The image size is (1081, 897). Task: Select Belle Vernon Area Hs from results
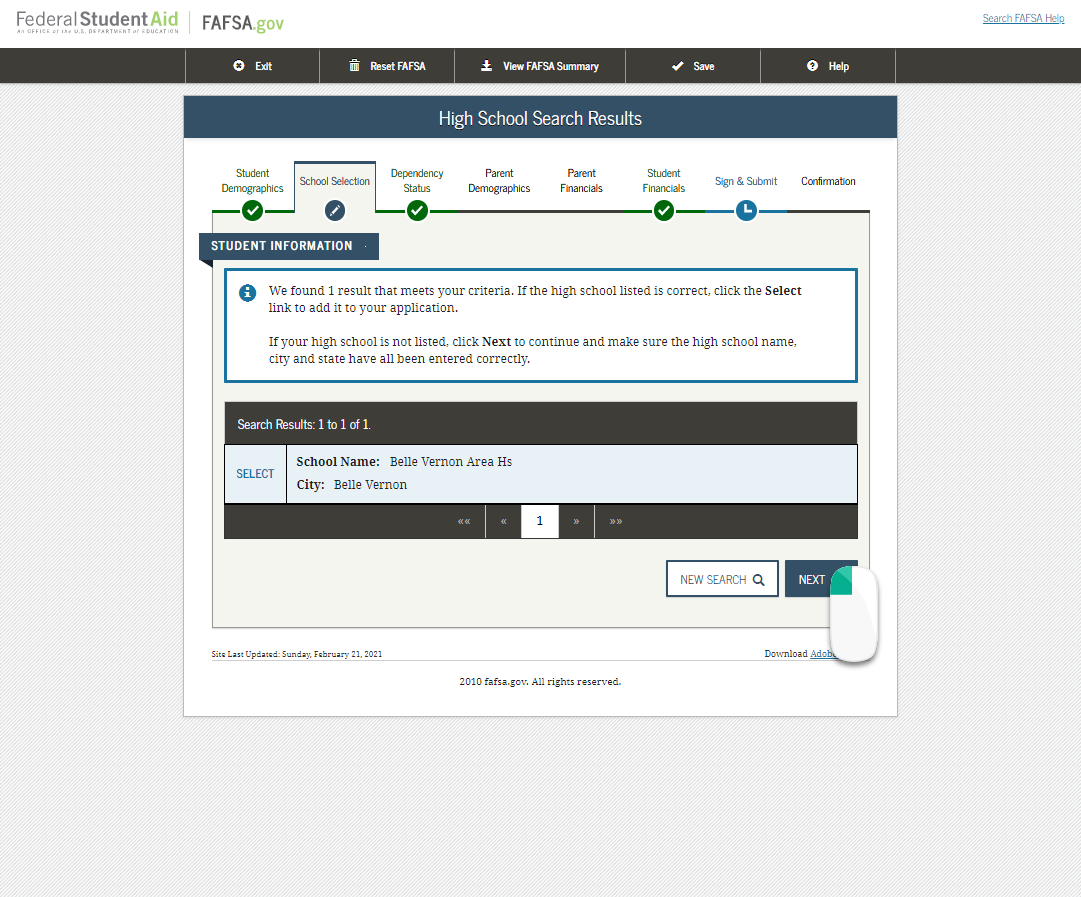255,473
